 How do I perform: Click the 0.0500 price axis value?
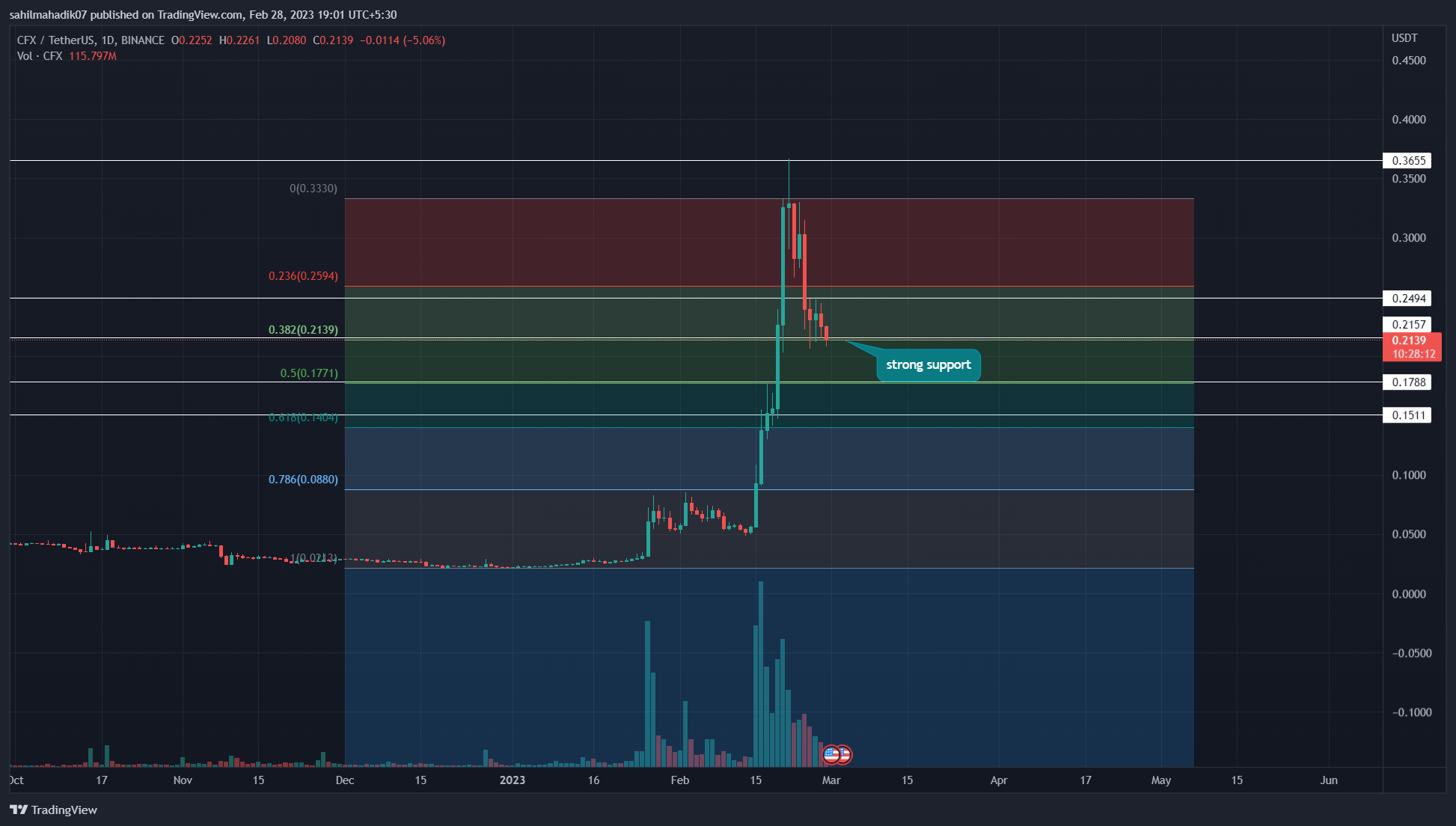coord(1409,534)
